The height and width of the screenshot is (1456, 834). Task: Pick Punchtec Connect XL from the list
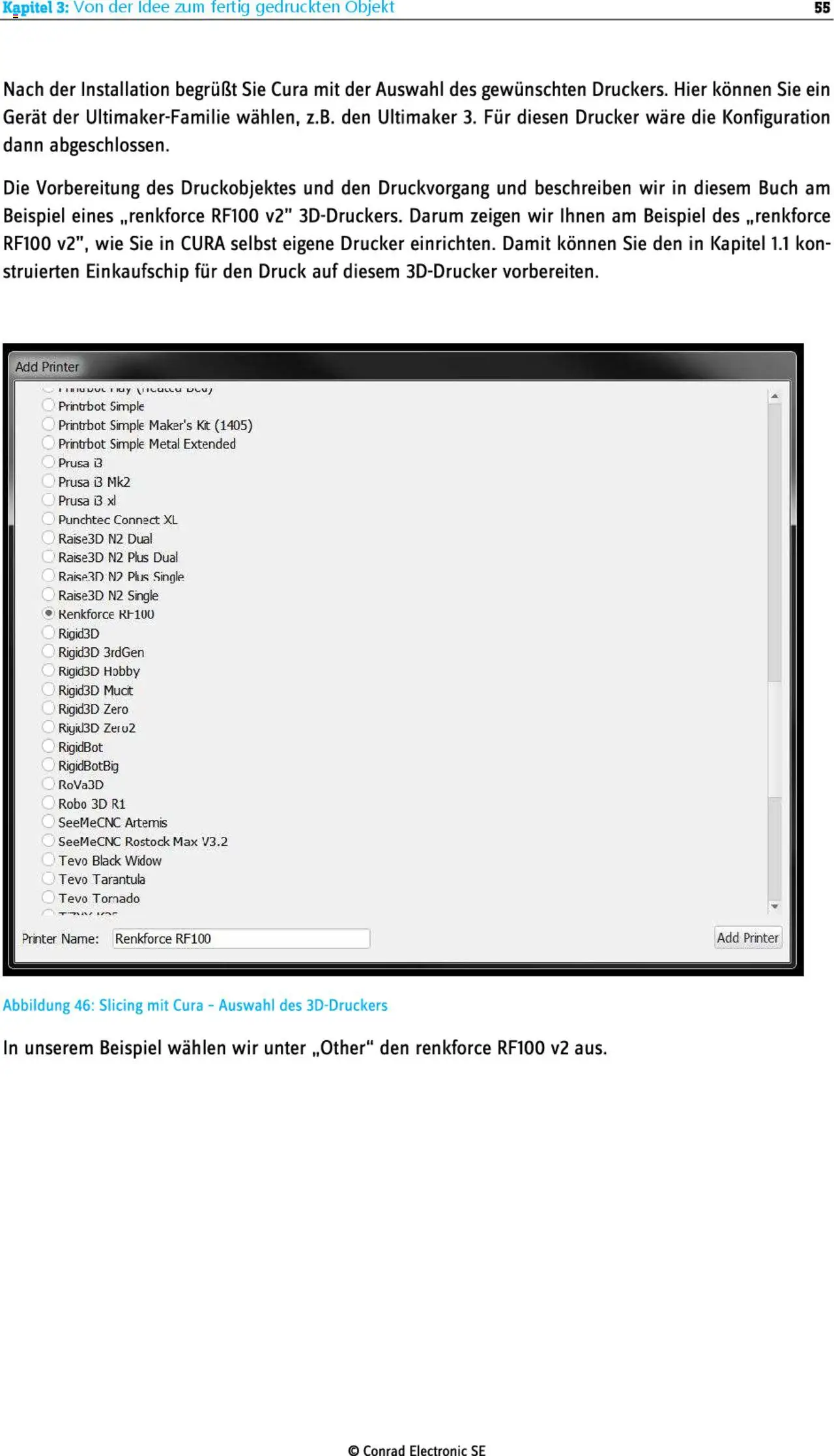(x=48, y=519)
